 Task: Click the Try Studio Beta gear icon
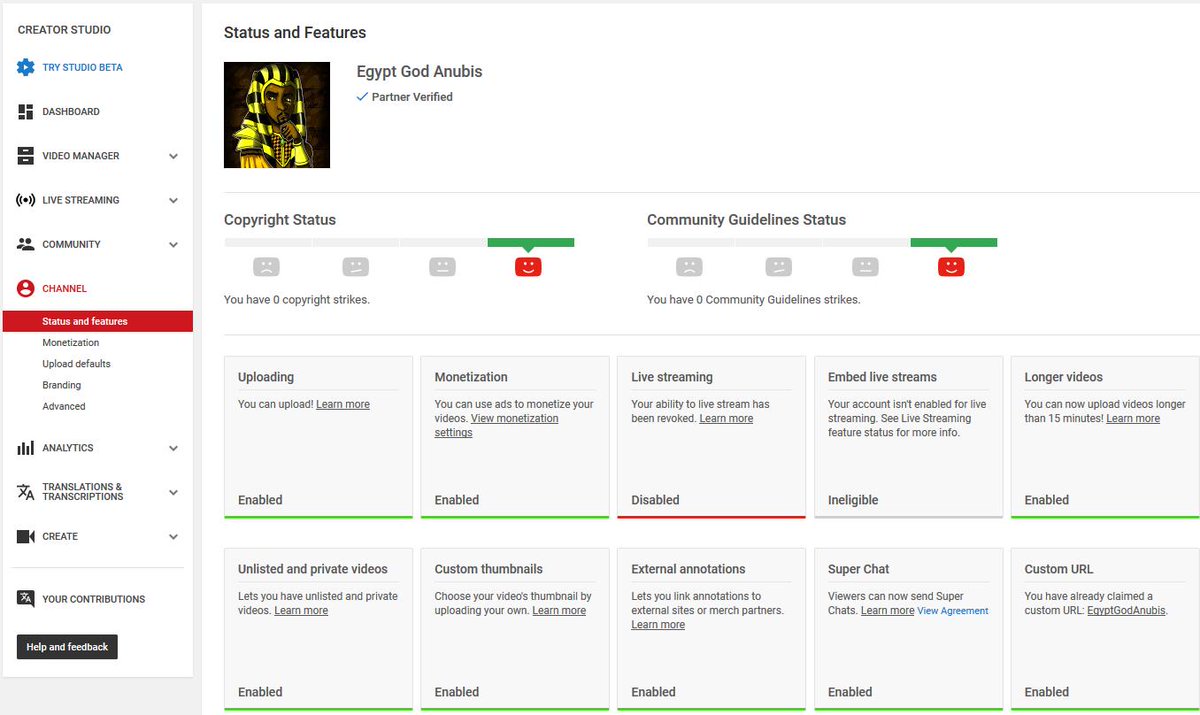(x=26, y=68)
